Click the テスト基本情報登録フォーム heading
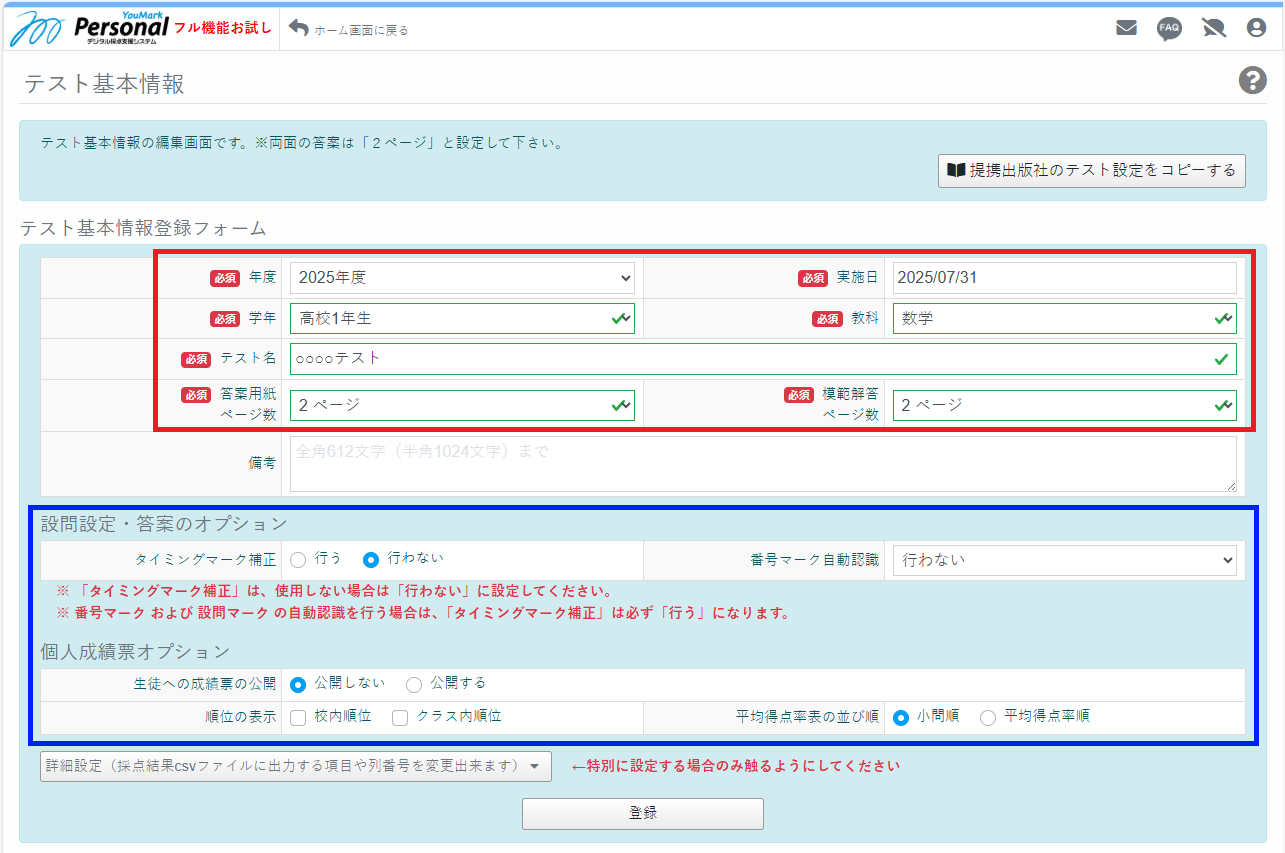 (x=143, y=228)
